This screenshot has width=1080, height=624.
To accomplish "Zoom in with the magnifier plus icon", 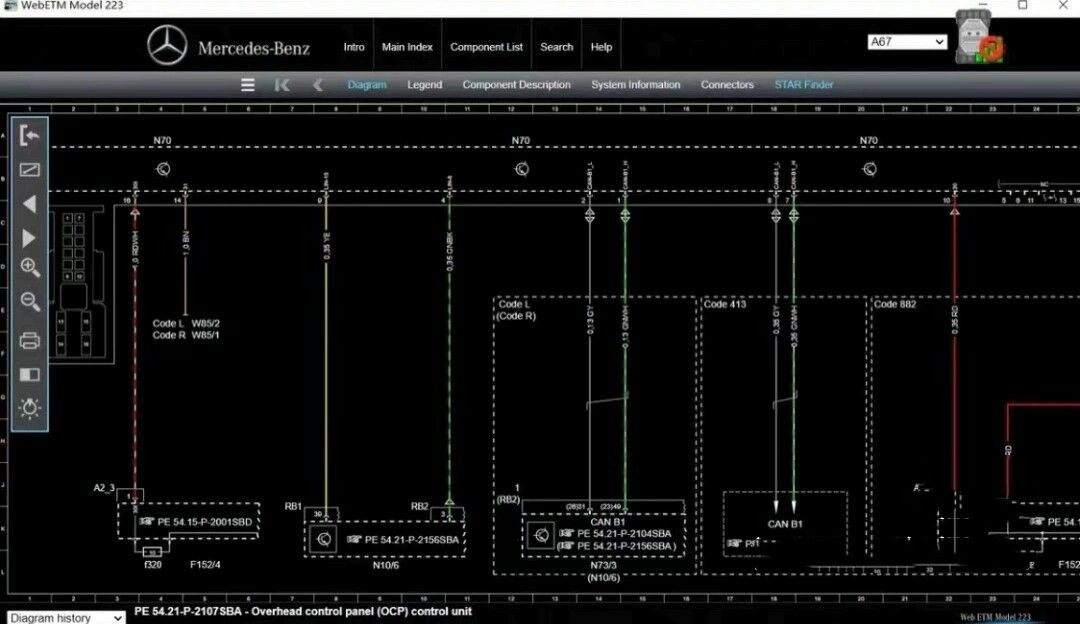I will pos(30,267).
